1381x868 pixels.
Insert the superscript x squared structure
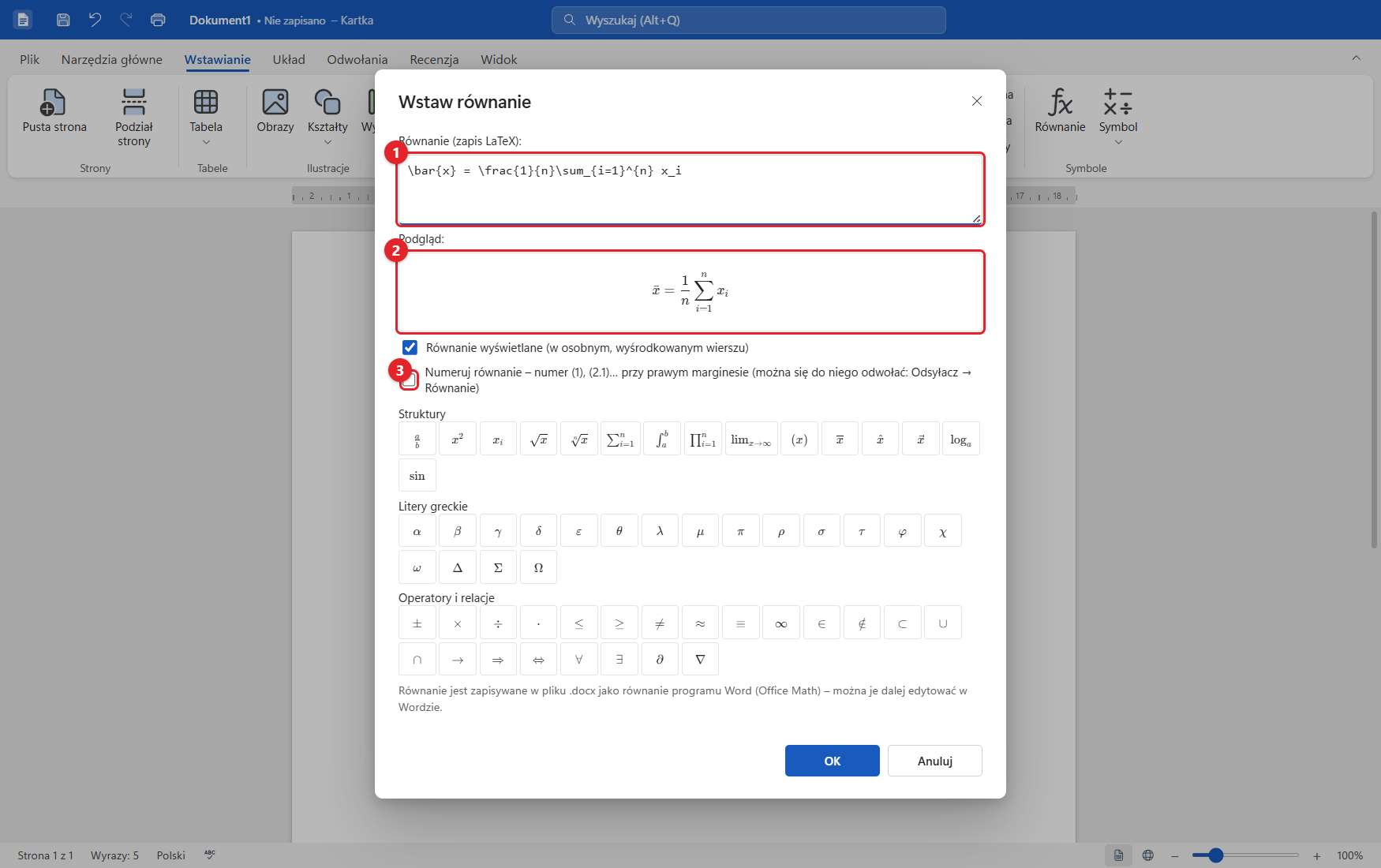(x=458, y=439)
